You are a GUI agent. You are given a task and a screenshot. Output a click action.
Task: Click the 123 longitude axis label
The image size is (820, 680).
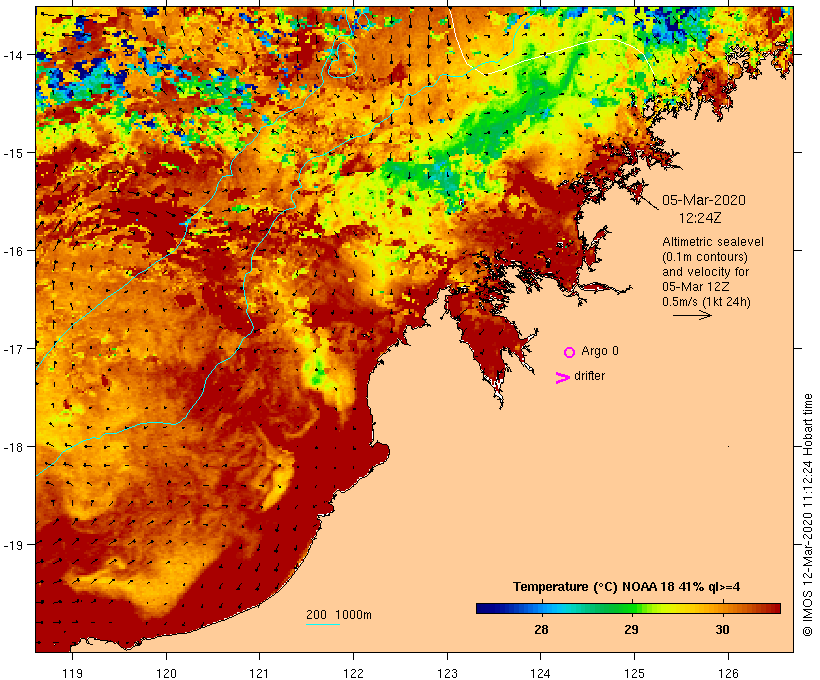(x=447, y=673)
